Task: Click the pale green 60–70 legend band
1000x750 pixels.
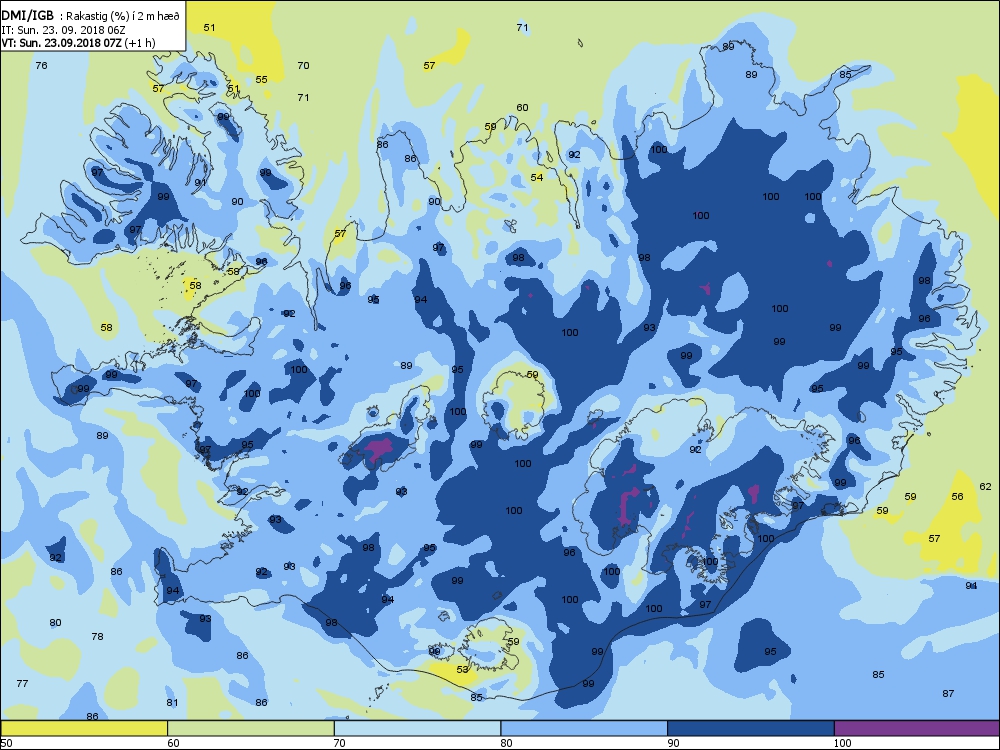Action: 251,728
